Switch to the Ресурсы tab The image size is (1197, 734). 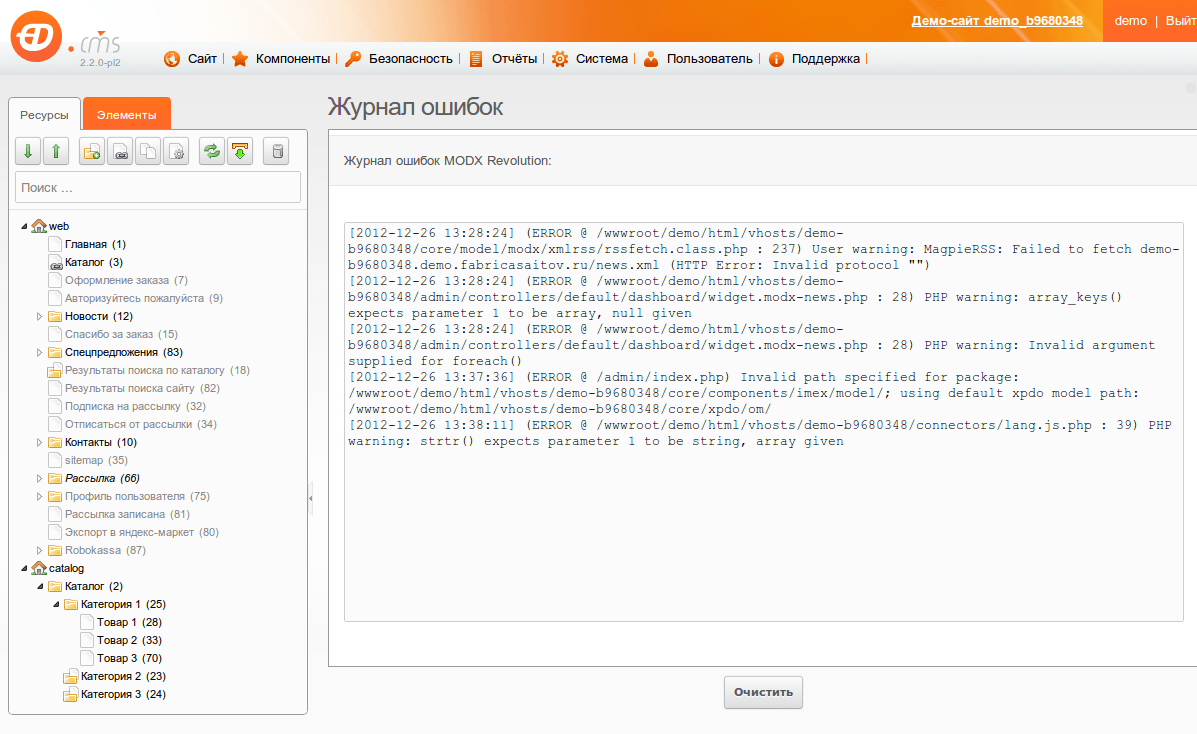pyautogui.click(x=44, y=115)
